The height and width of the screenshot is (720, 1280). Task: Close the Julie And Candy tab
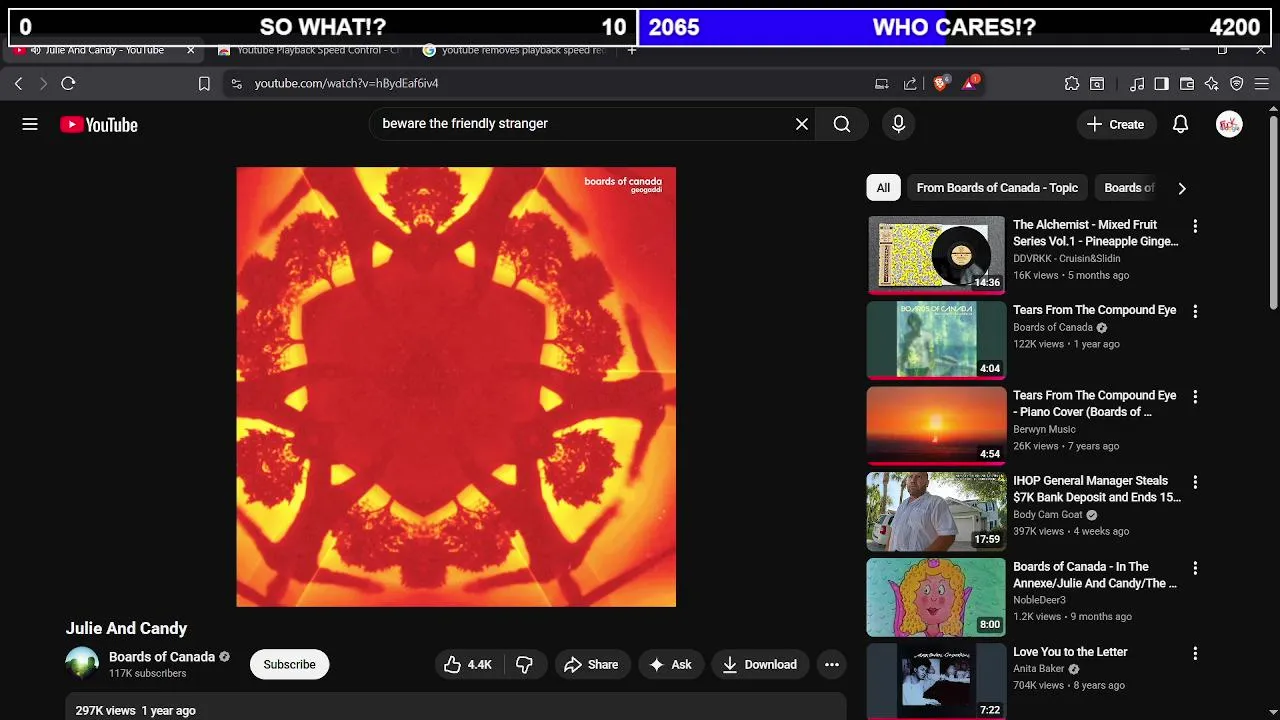[x=191, y=50]
